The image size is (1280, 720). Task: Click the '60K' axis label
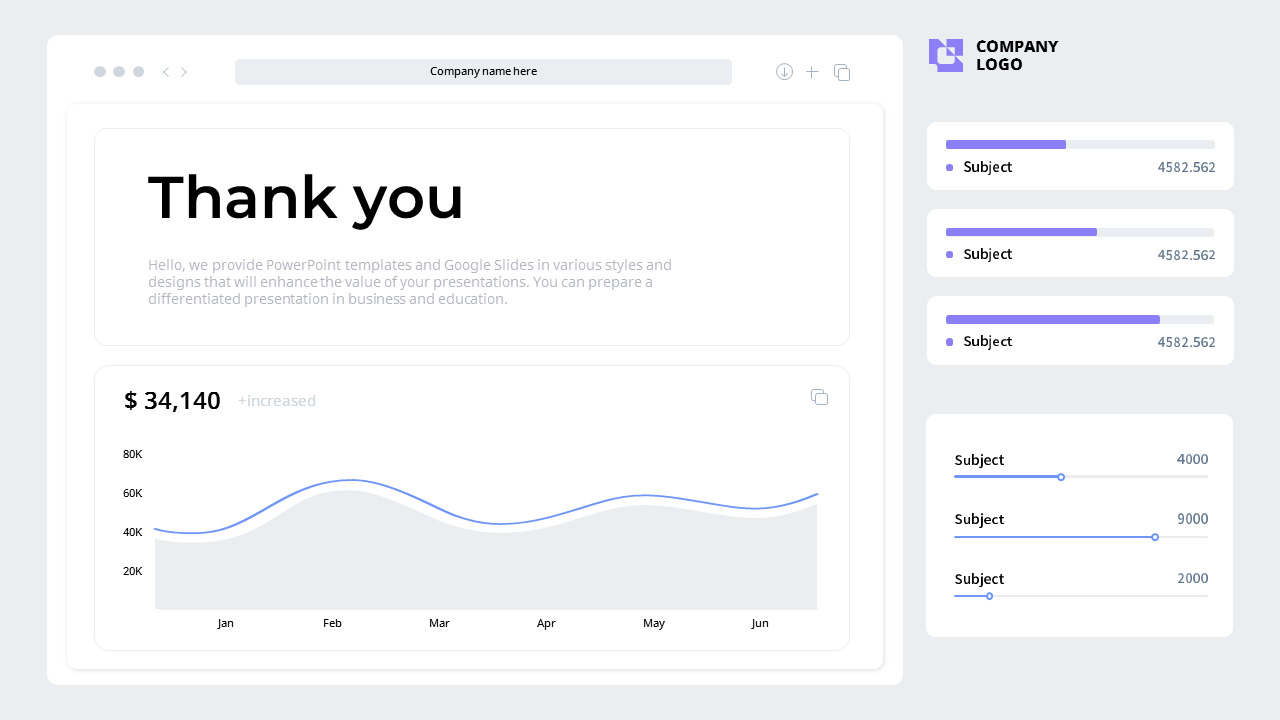[133, 493]
